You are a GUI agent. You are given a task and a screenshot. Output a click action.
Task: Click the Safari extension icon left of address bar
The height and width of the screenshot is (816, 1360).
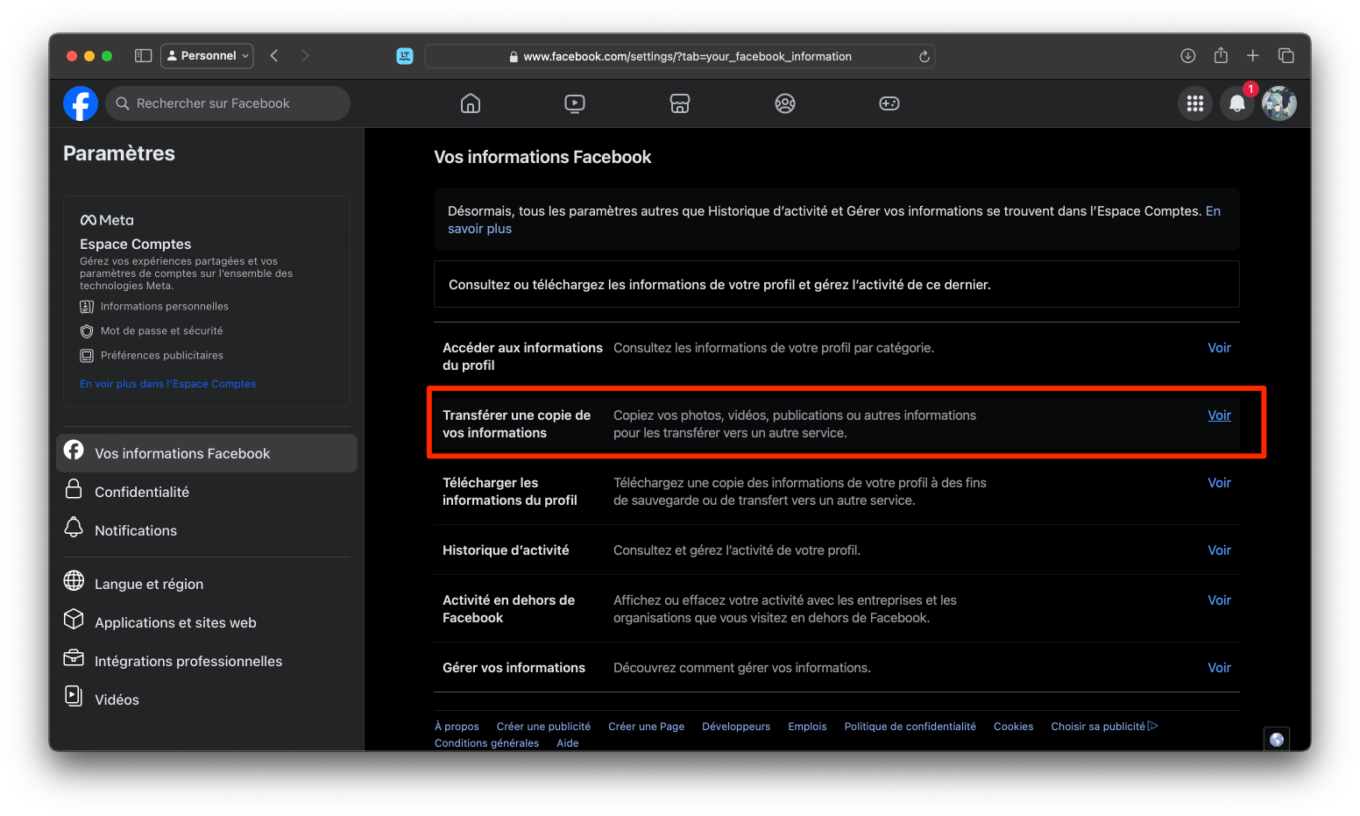tap(405, 56)
